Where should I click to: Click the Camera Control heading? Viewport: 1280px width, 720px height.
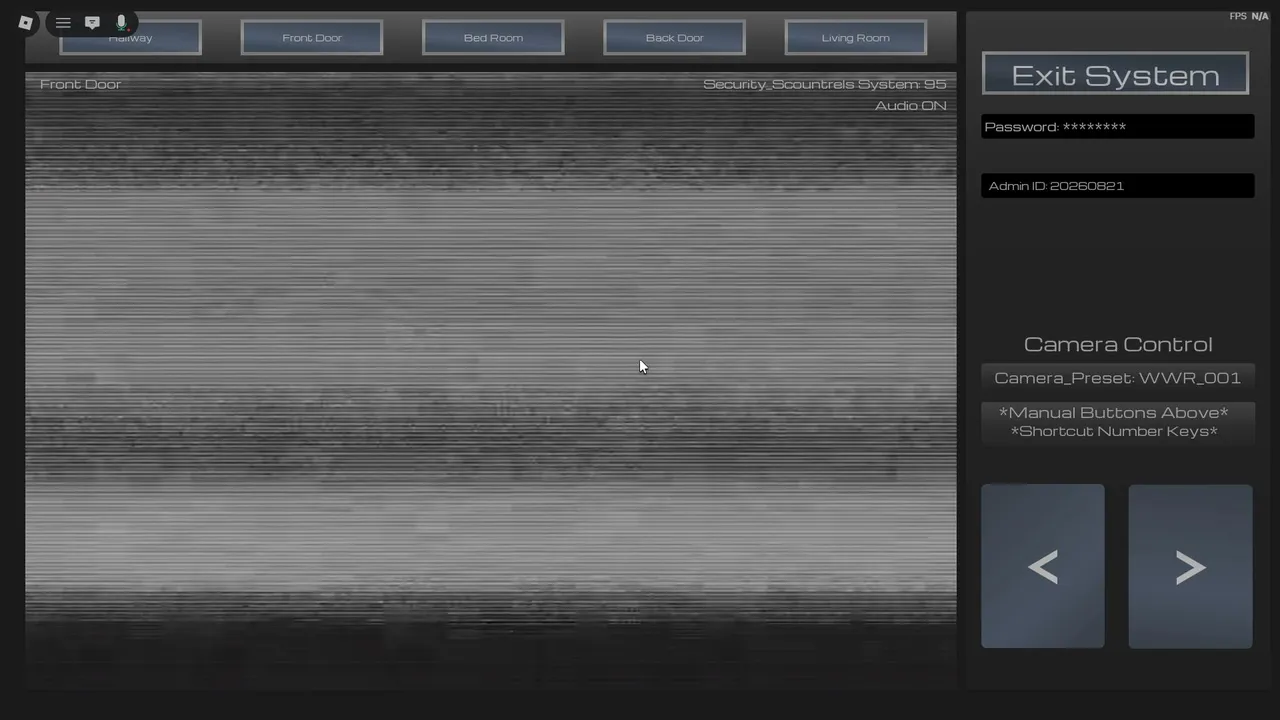tap(1118, 344)
